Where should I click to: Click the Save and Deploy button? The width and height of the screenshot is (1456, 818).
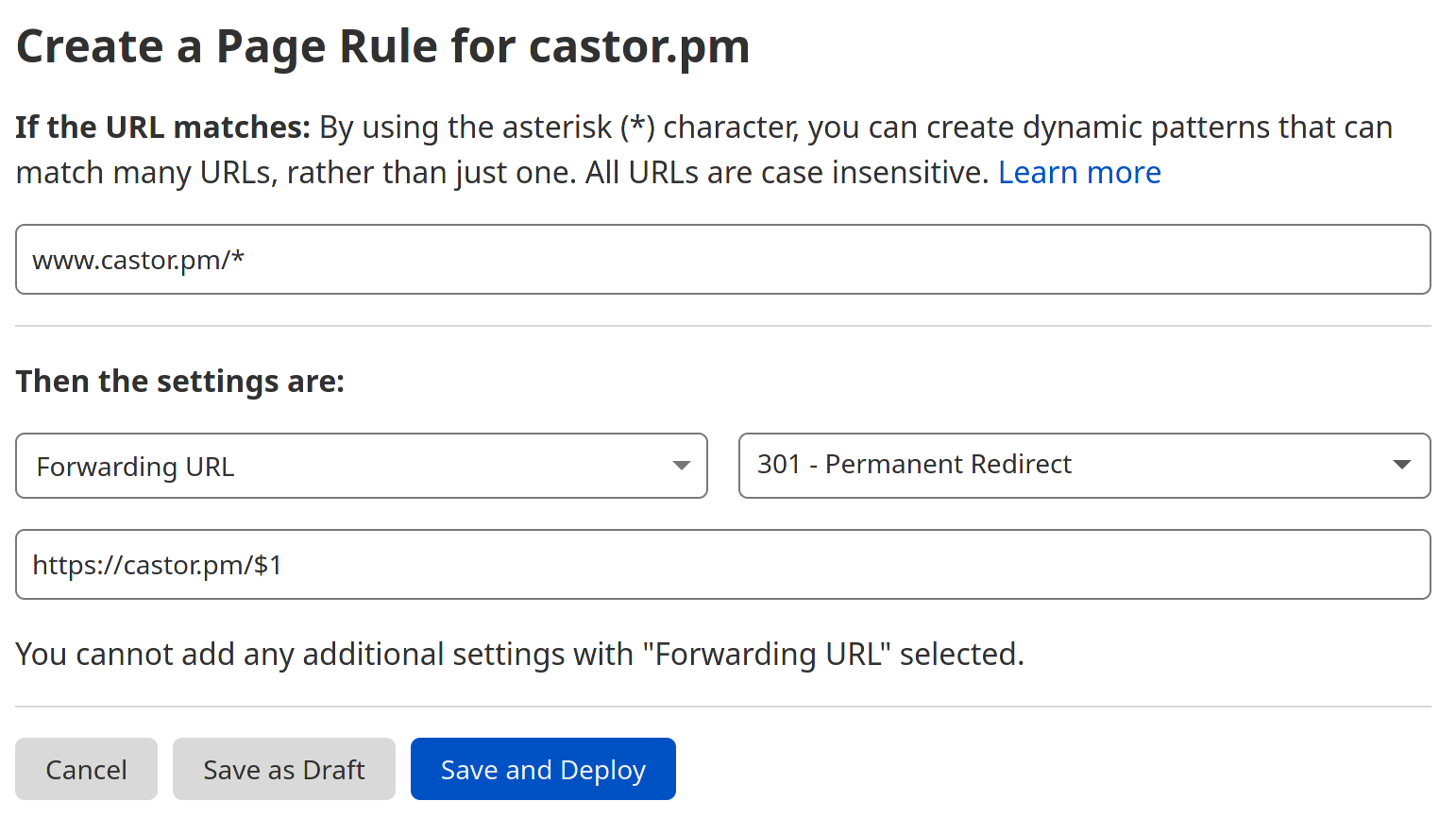point(543,769)
